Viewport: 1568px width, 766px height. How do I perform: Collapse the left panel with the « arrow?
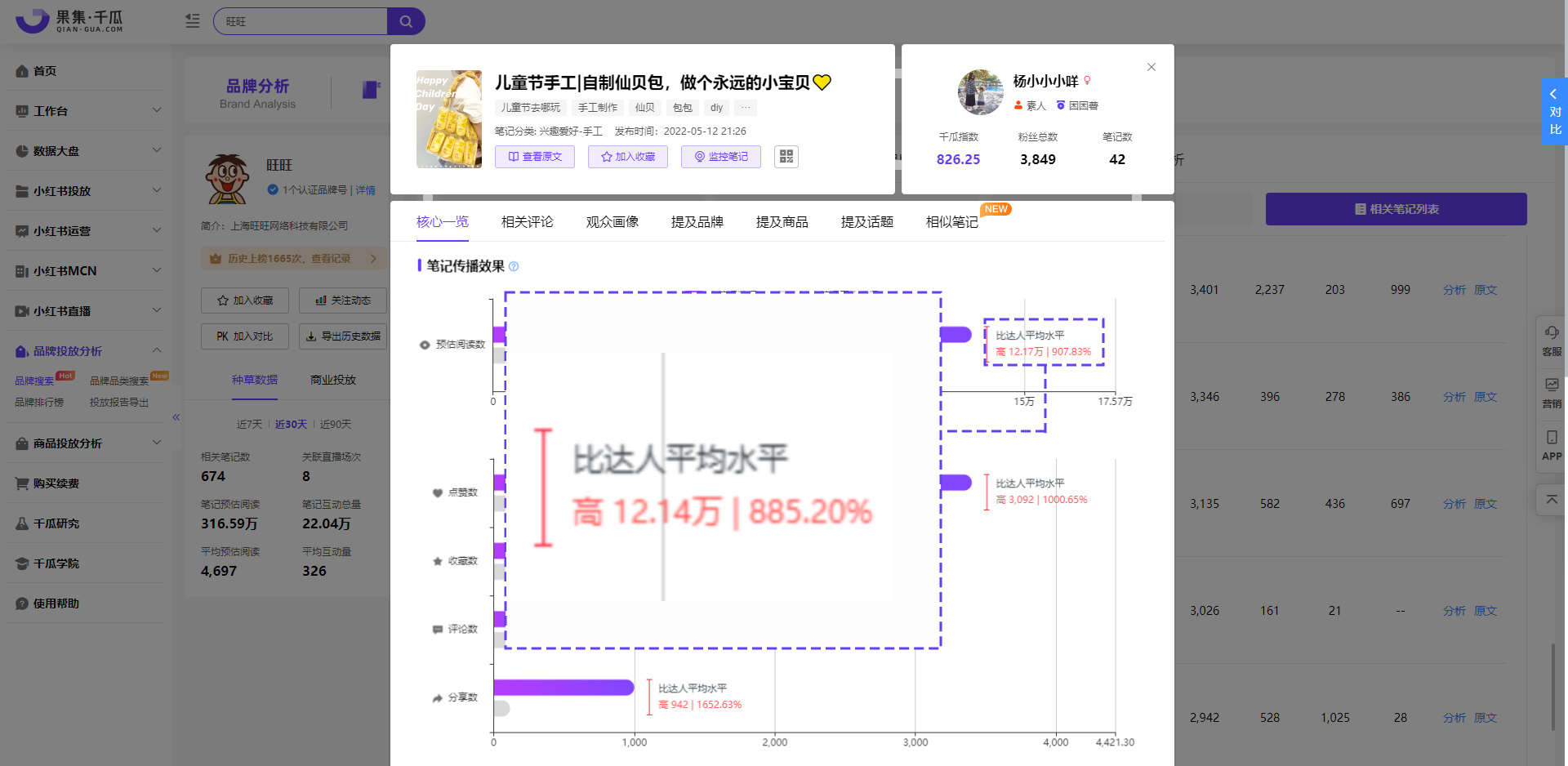pyautogui.click(x=176, y=416)
